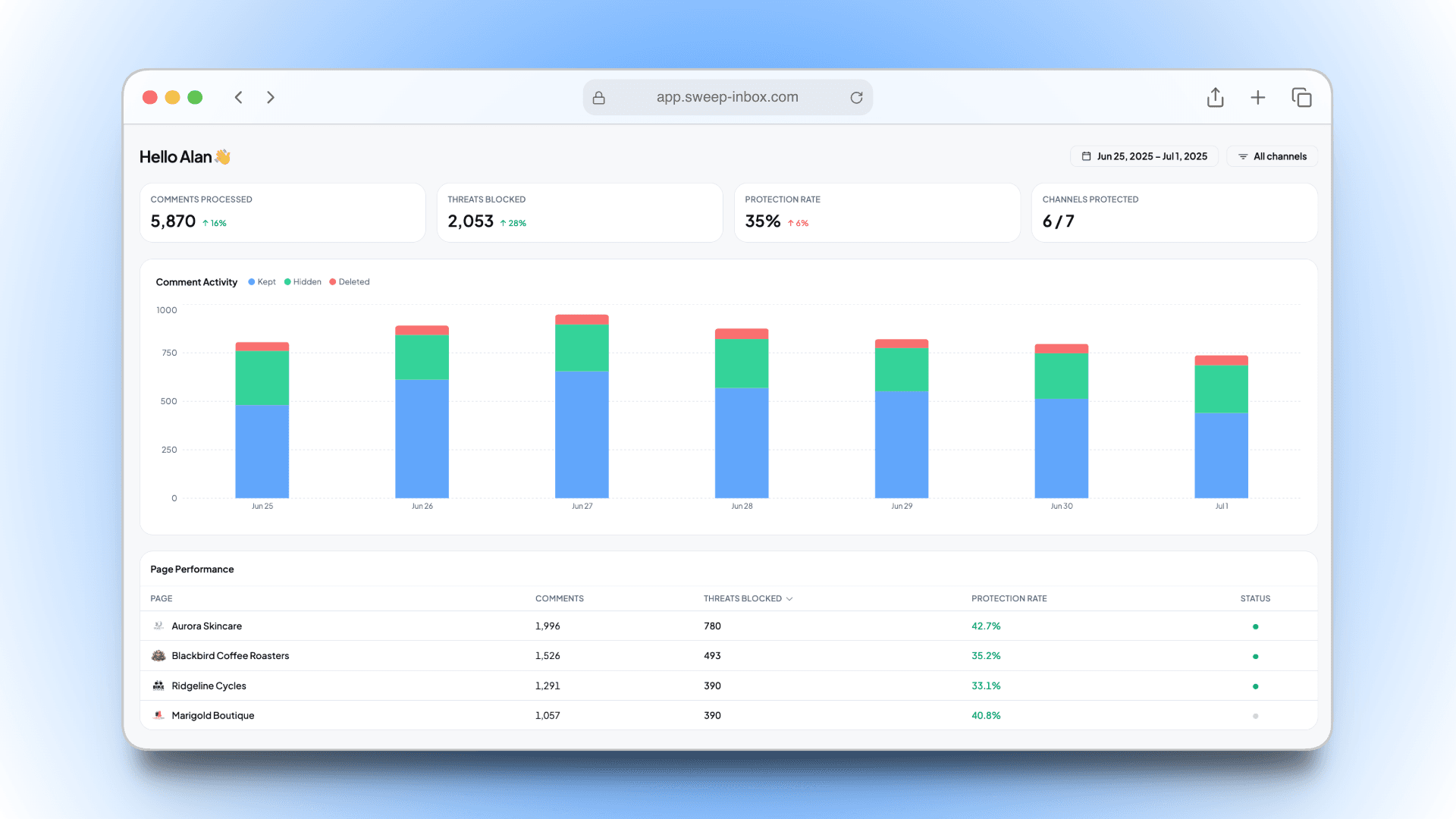Click the address bar app.sweep-inbox.com
1456x819 pixels.
tap(727, 97)
